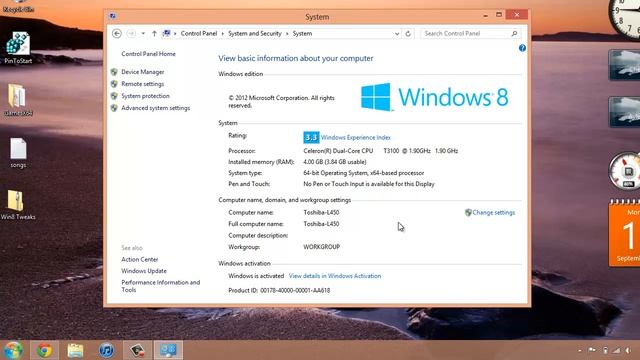Expand address bar history dropdown

point(397,34)
